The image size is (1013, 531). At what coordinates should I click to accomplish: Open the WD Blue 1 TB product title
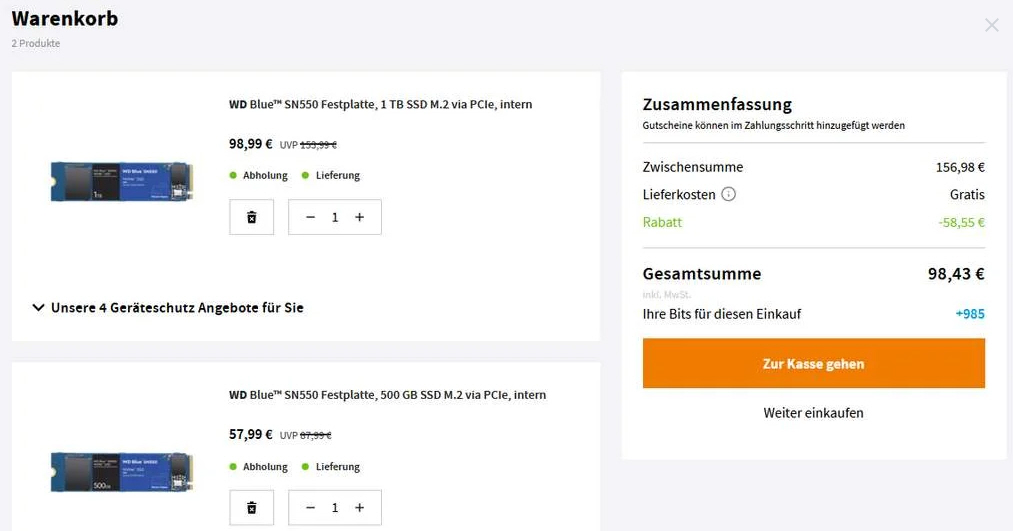(380, 104)
